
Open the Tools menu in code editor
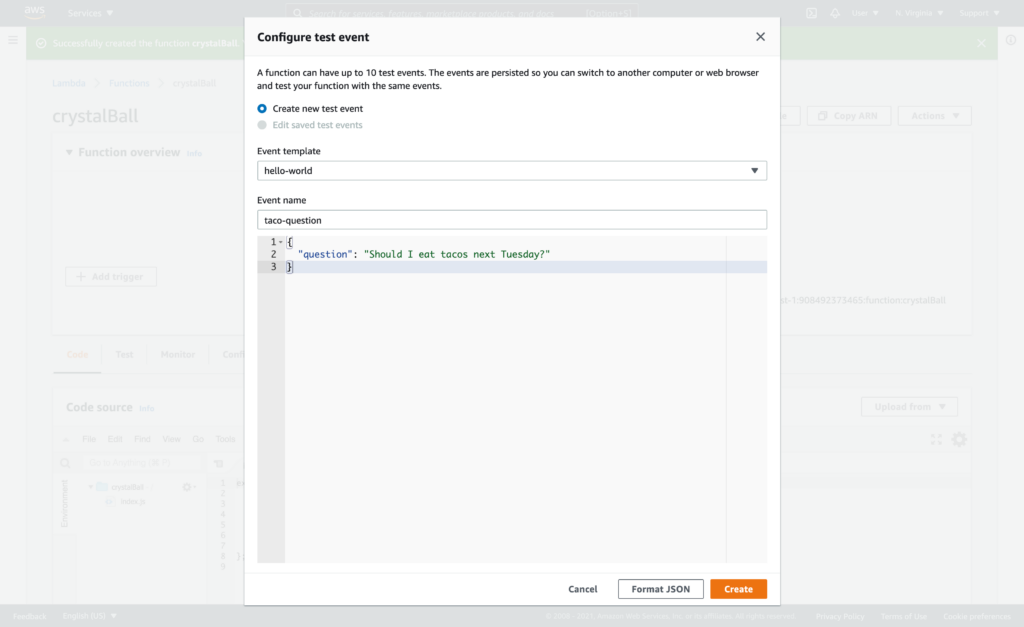[x=225, y=439]
